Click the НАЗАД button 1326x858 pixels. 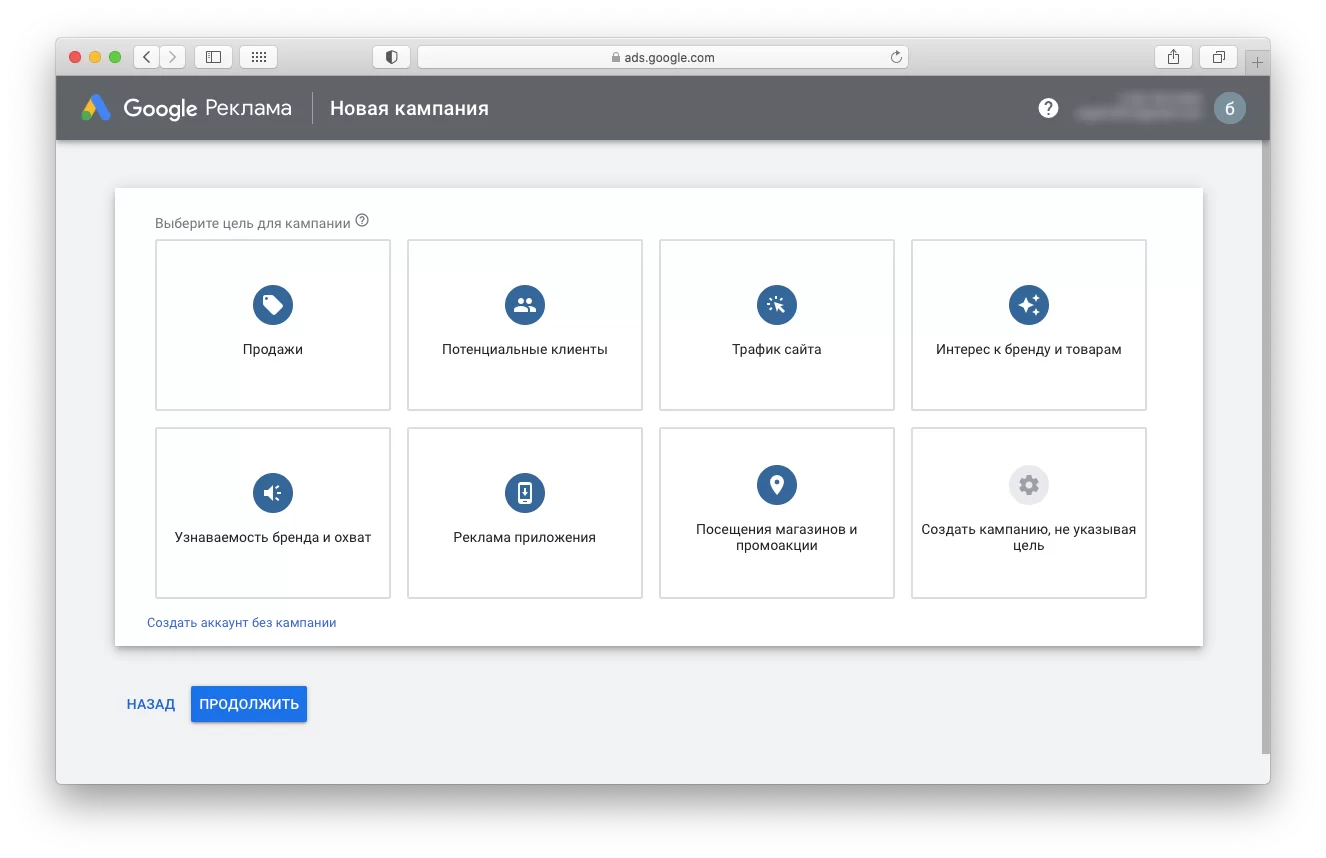point(151,704)
